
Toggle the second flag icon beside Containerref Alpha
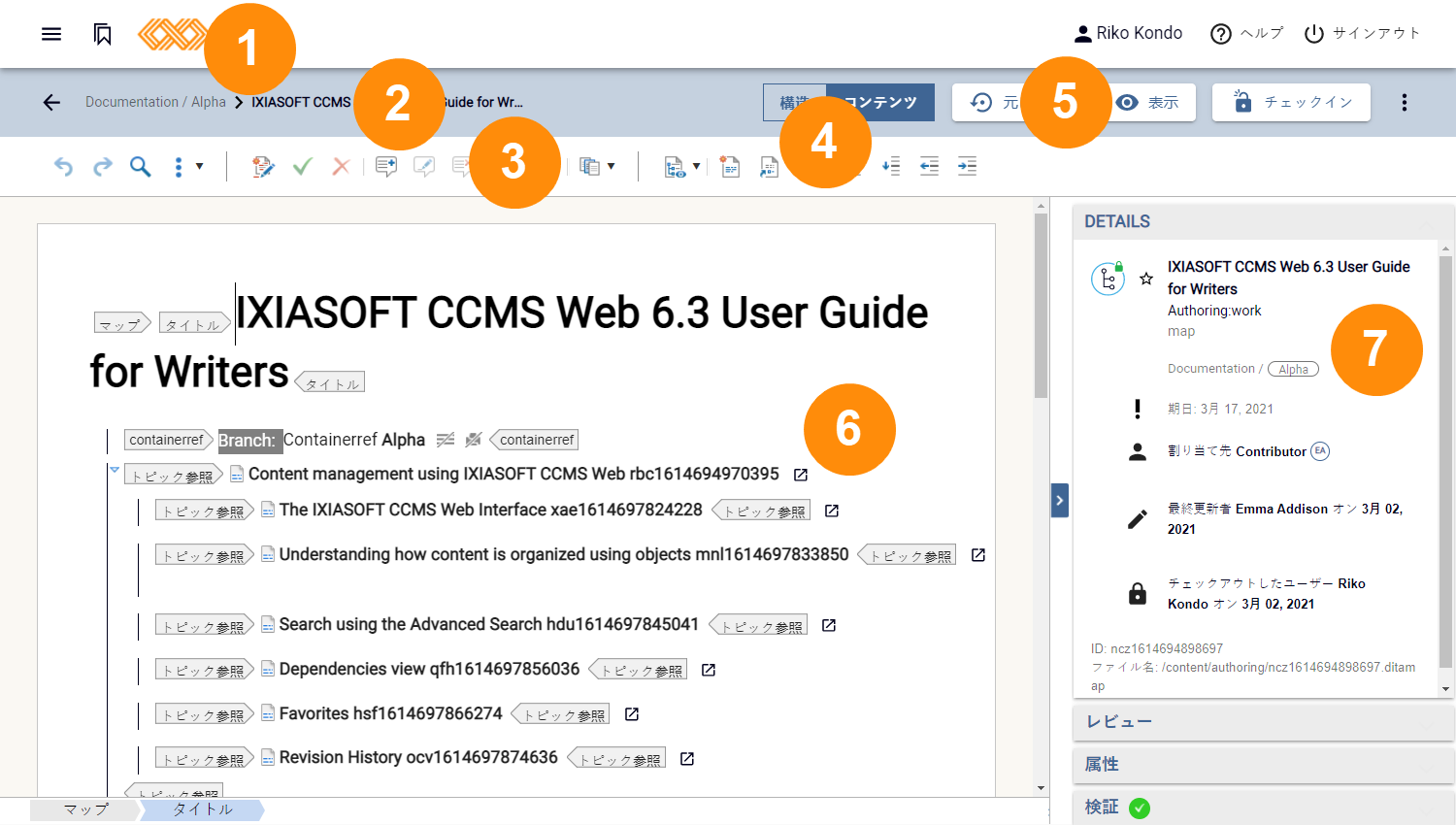(x=474, y=440)
